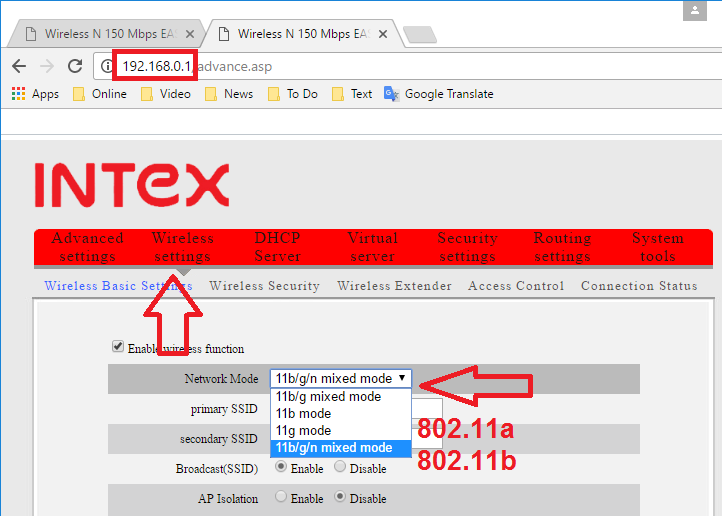Click the browser forward arrow
This screenshot has width=722, height=516.
tap(47, 66)
